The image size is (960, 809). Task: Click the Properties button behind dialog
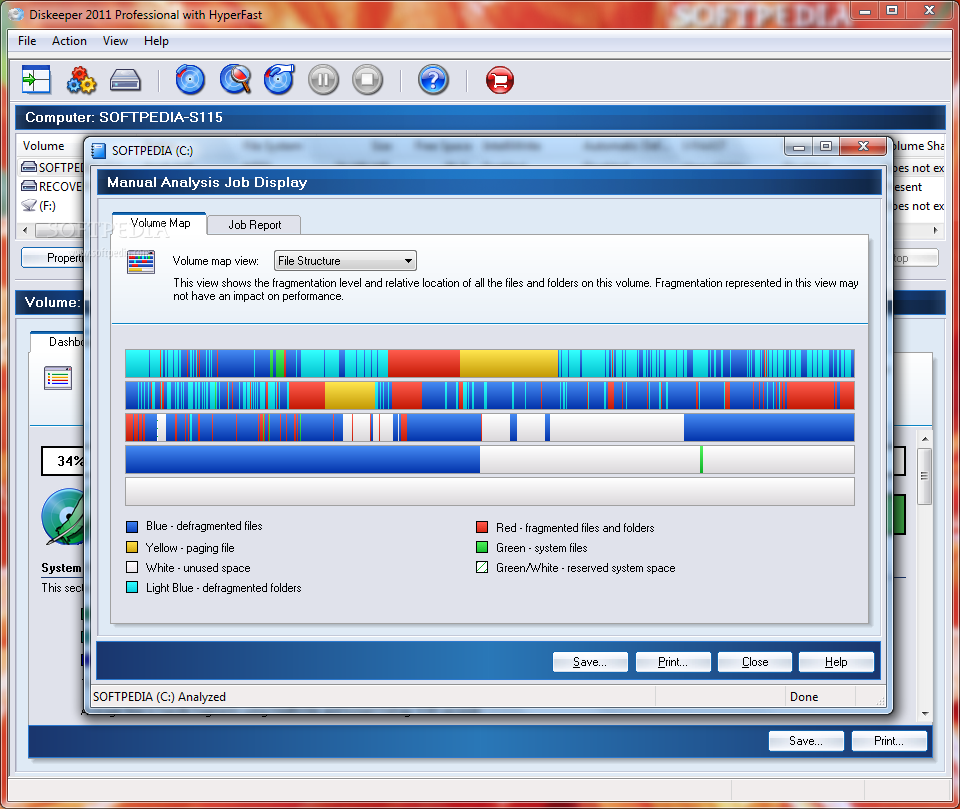[x=53, y=258]
